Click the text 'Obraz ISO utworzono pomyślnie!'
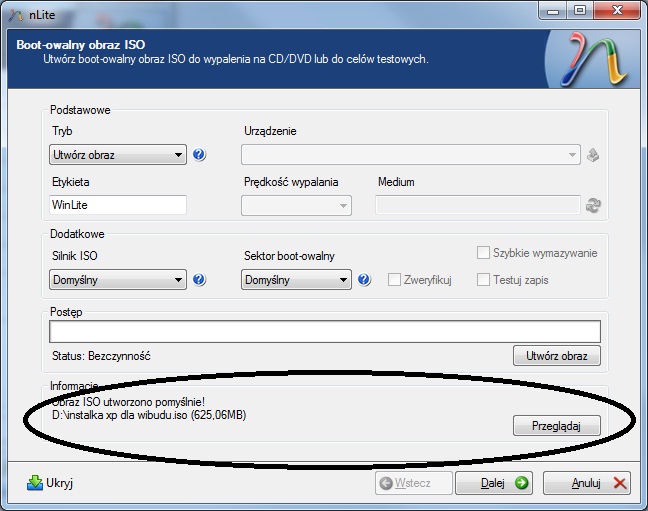This screenshot has width=648, height=511. coord(129,402)
